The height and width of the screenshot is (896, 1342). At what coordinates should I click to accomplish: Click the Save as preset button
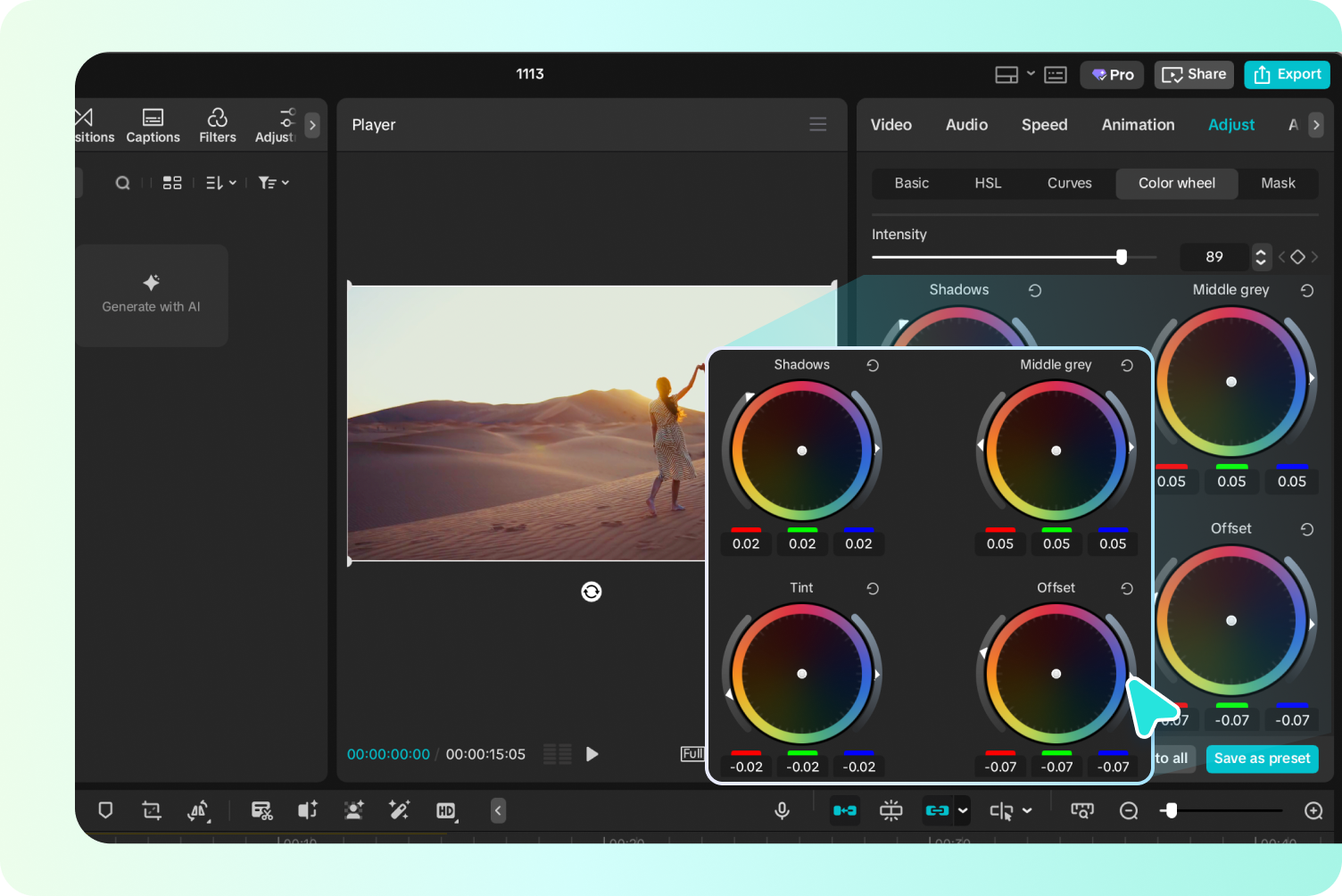[x=1262, y=759]
